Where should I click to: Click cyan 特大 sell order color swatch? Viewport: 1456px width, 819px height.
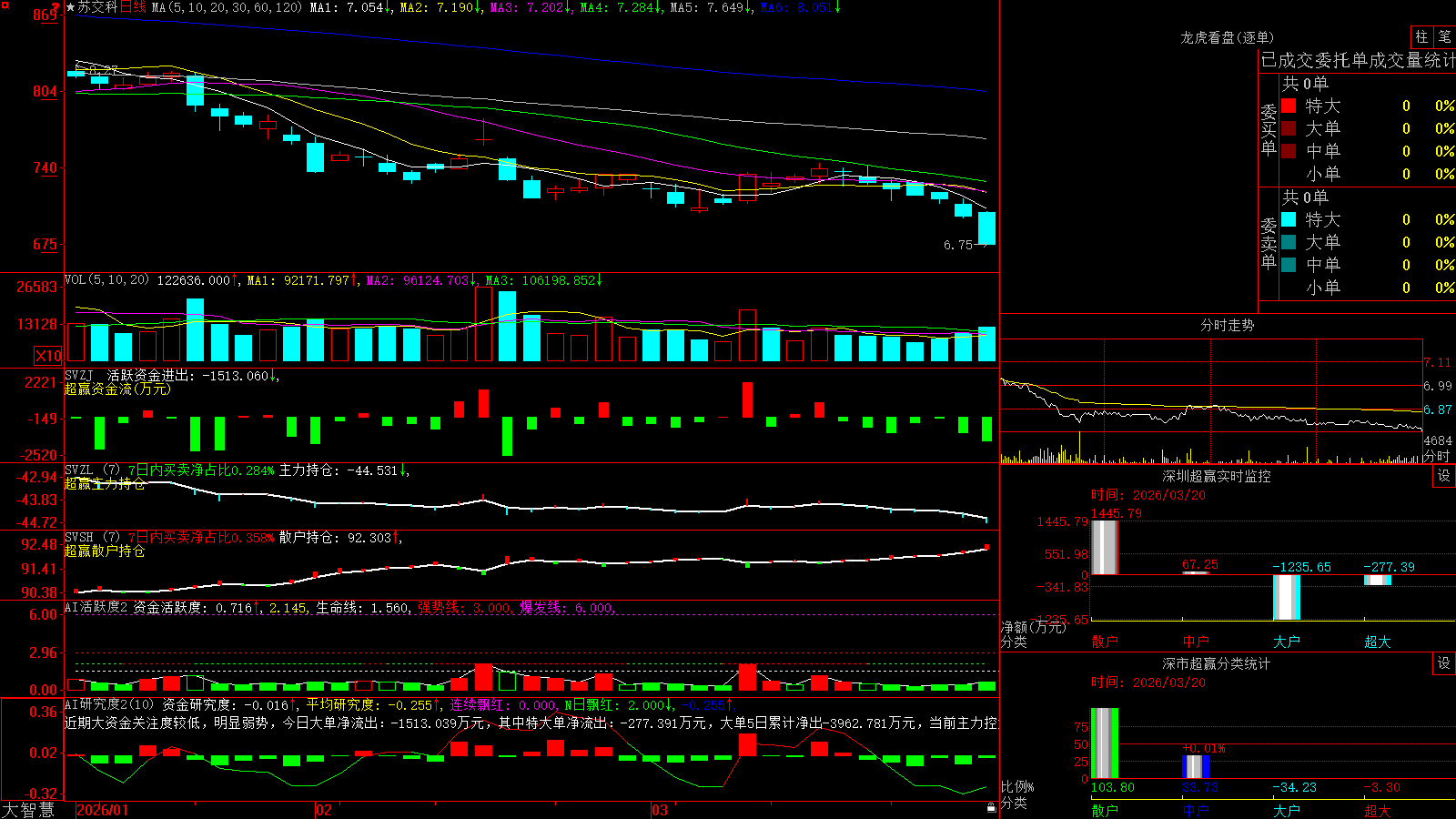pos(1289,219)
